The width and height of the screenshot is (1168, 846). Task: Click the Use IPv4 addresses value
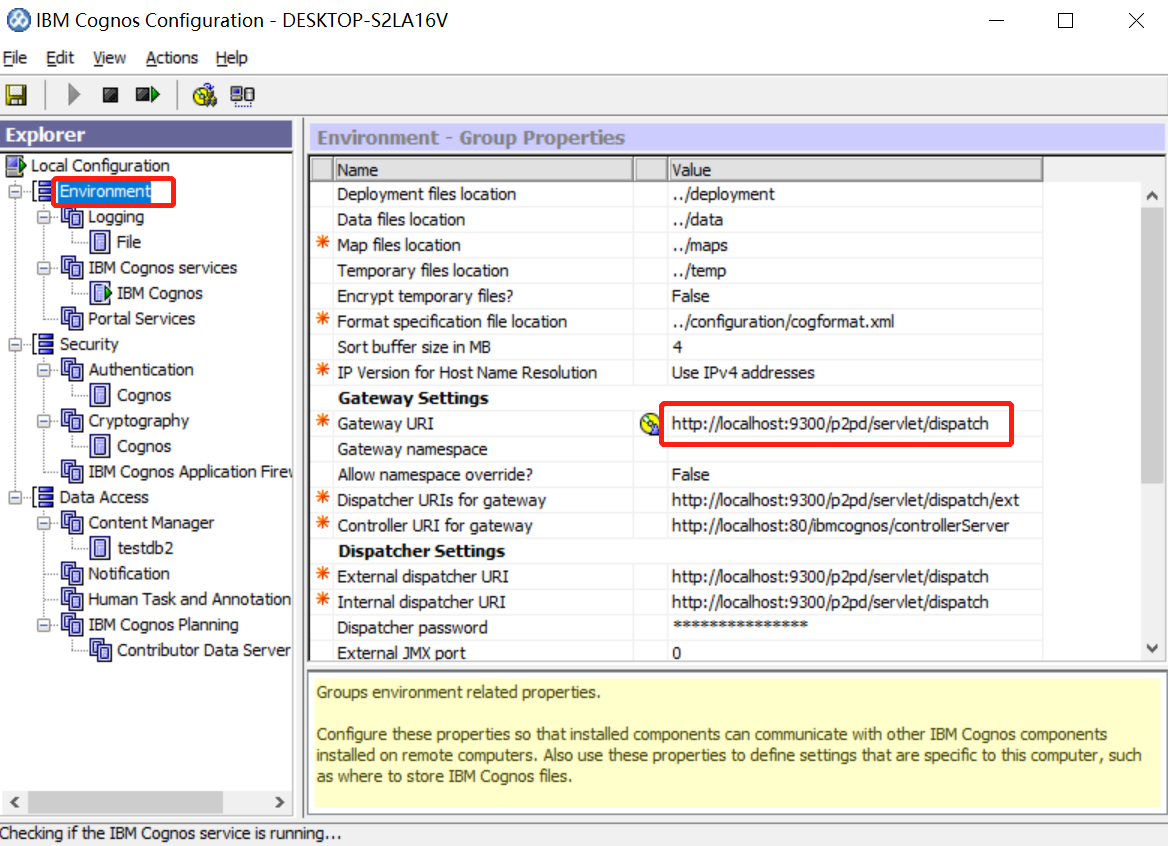pyautogui.click(x=855, y=372)
